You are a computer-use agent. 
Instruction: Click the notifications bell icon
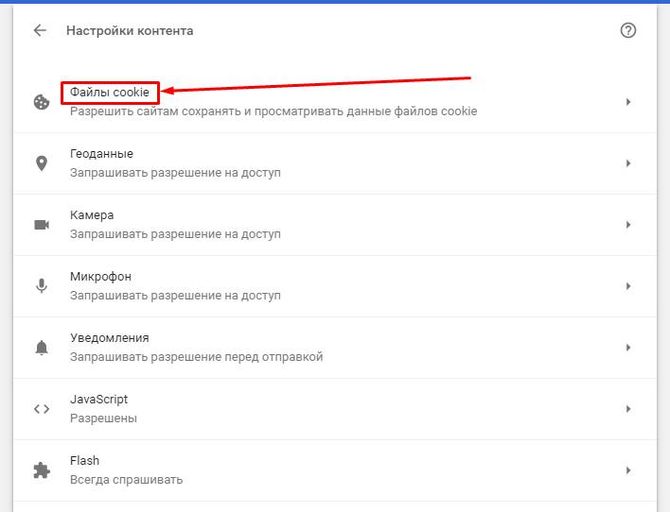[x=41, y=347]
